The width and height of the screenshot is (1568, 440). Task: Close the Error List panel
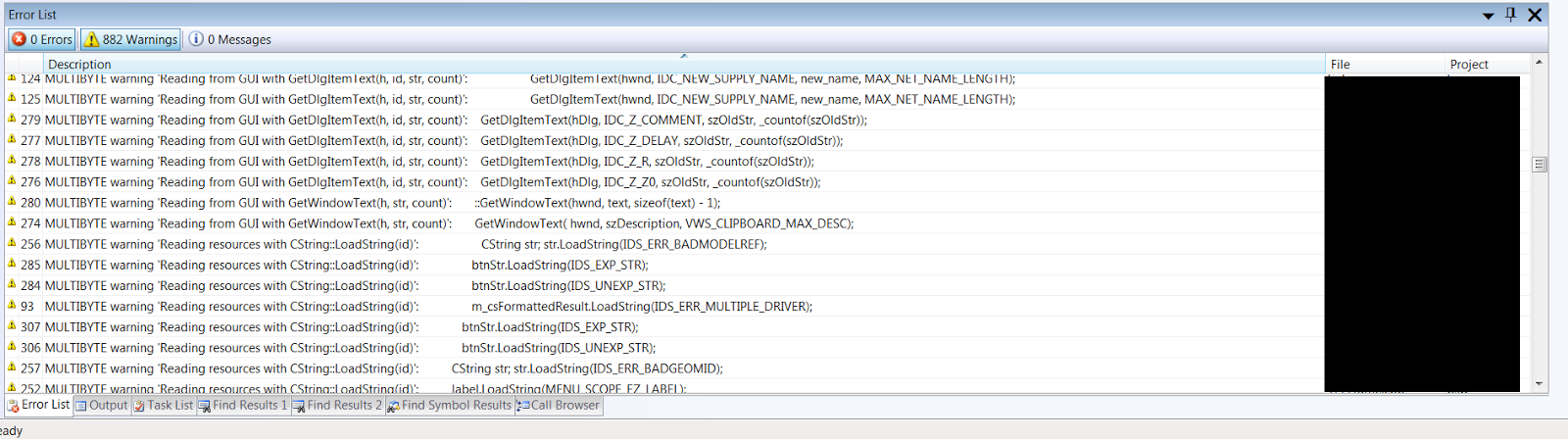(x=1535, y=15)
